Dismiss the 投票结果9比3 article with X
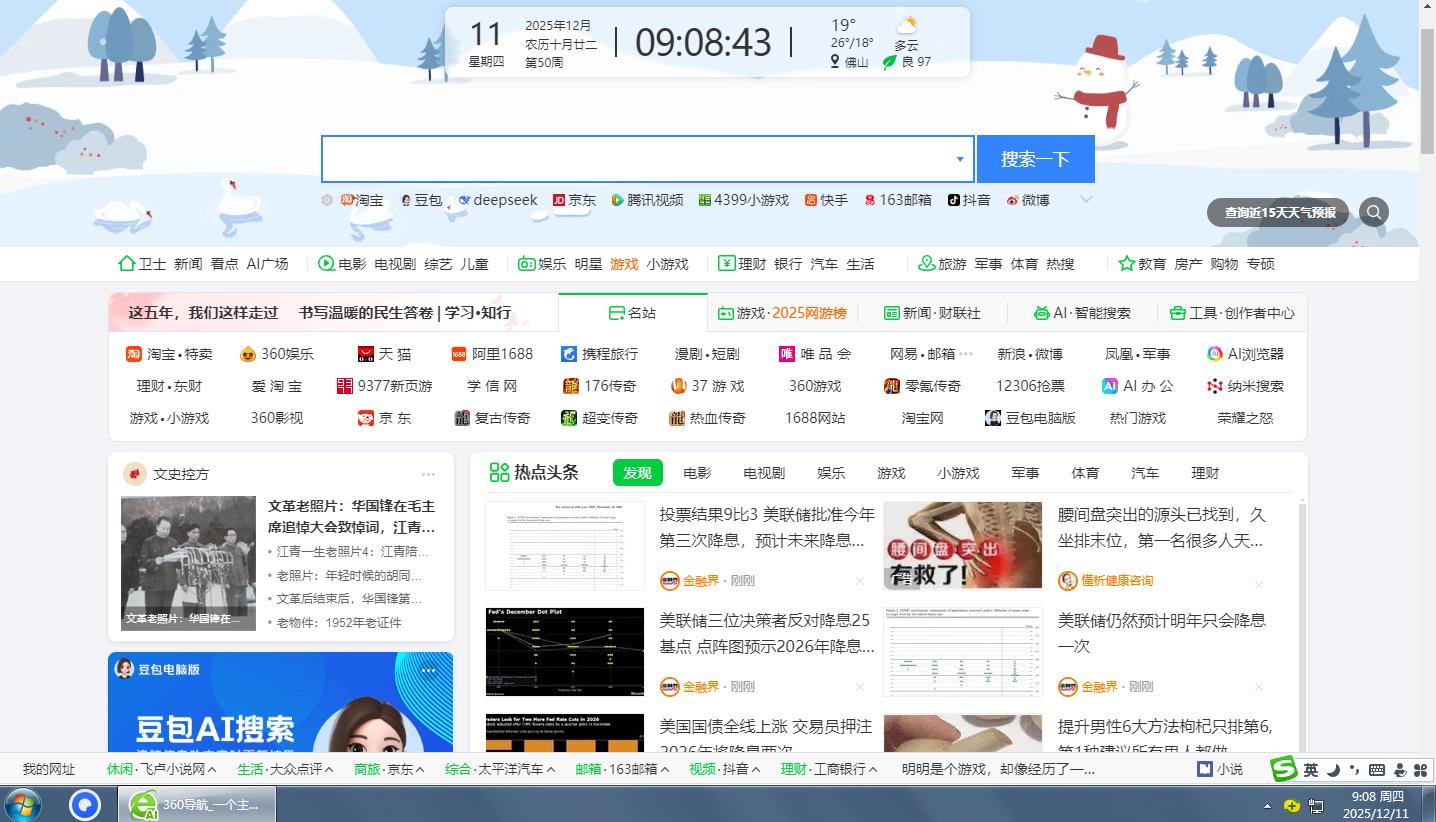The image size is (1436, 822). click(859, 581)
